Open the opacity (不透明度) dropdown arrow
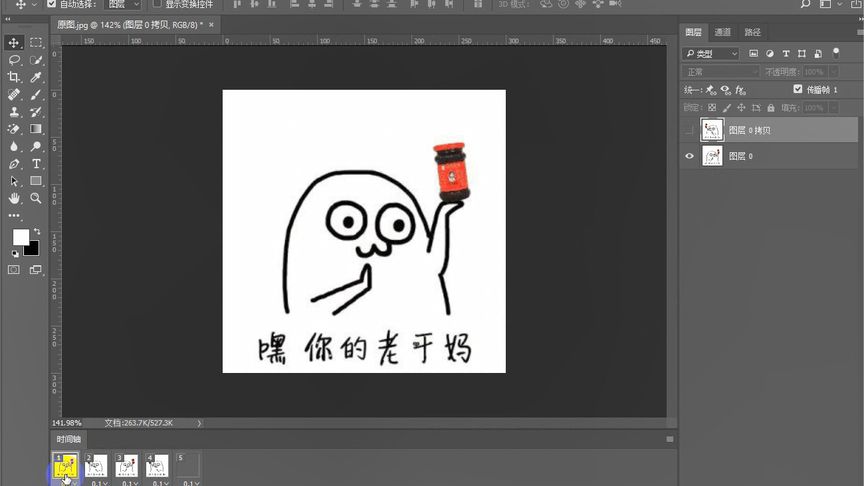This screenshot has width=864, height=486. coord(834,72)
